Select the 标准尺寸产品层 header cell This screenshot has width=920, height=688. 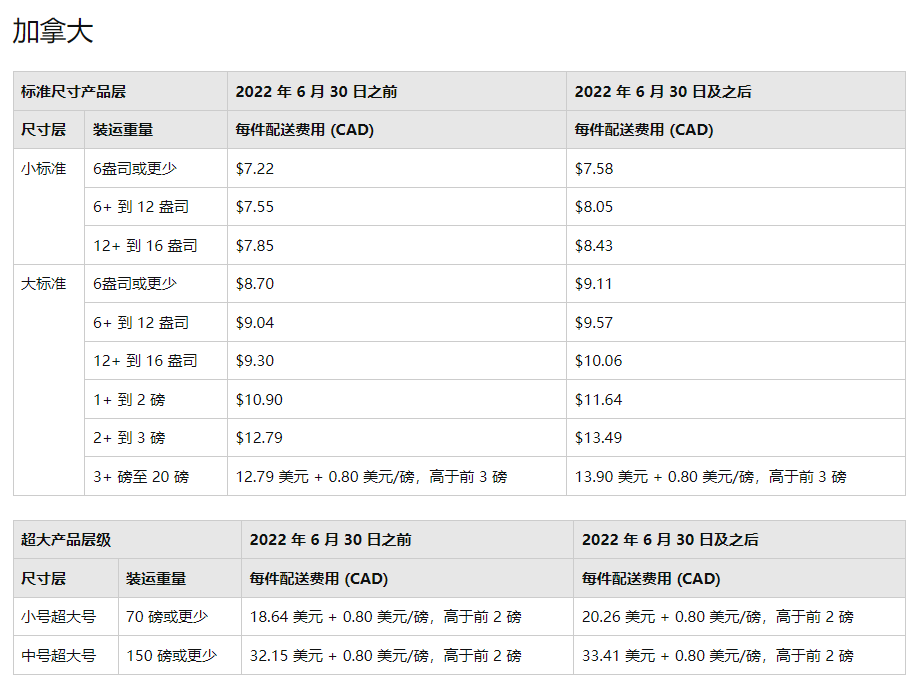[x=70, y=90]
